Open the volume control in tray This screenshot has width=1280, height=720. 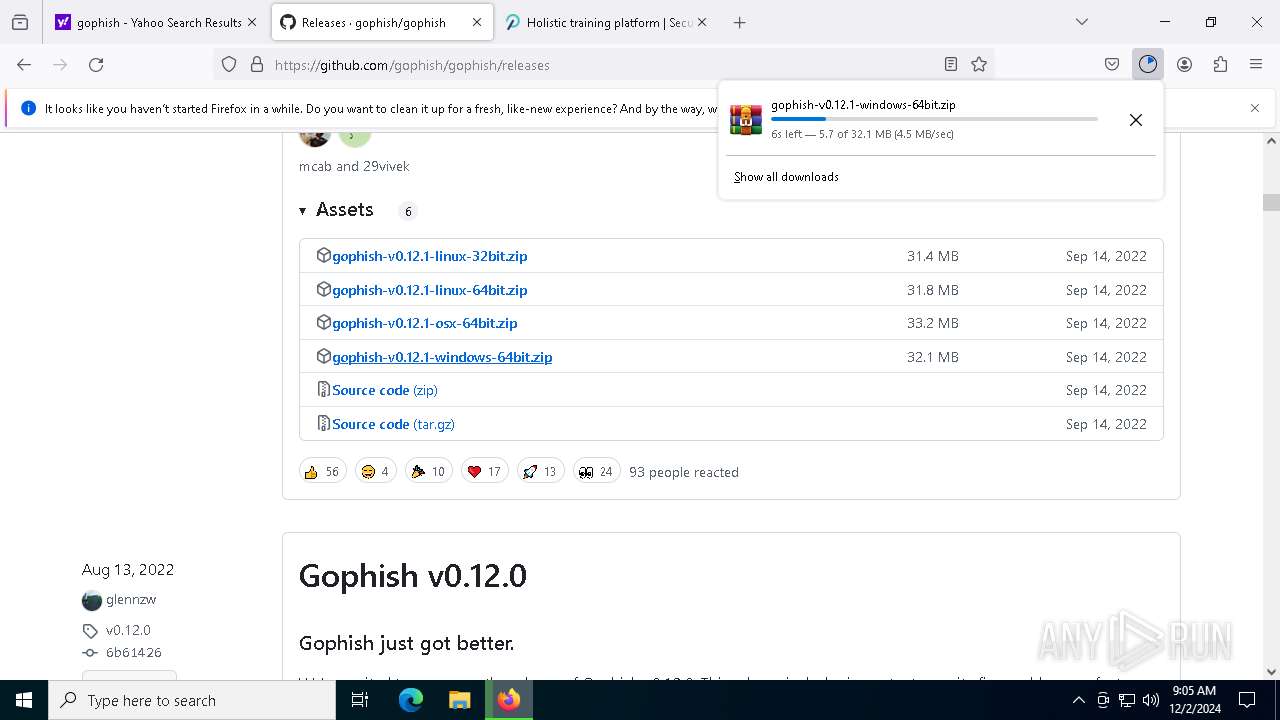pos(1151,700)
